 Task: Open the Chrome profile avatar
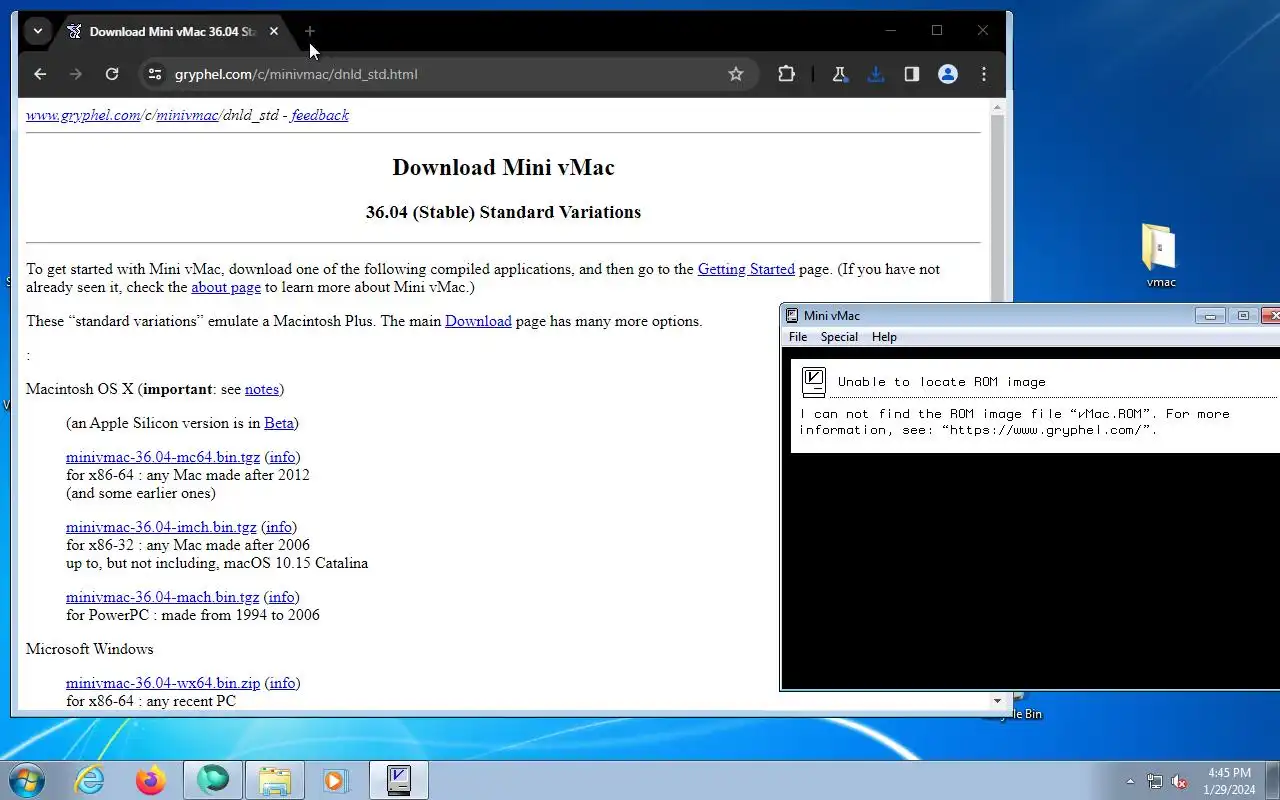pos(948,74)
